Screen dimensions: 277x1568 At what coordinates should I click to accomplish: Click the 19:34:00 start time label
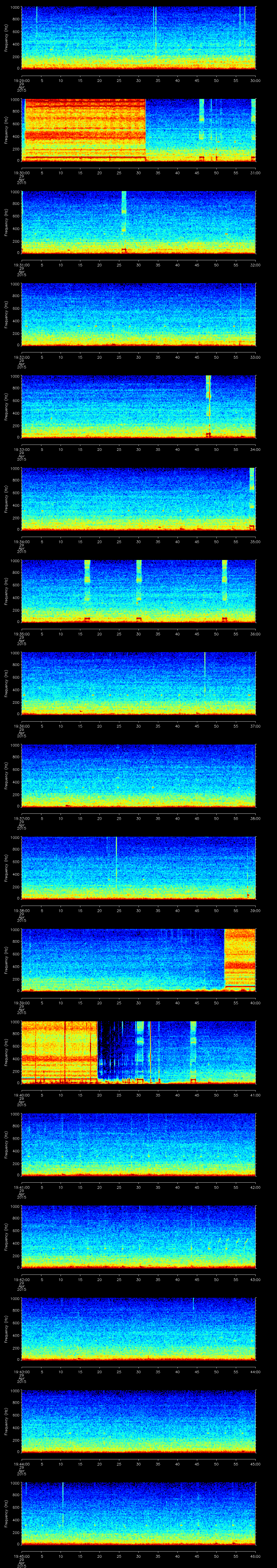point(21,542)
